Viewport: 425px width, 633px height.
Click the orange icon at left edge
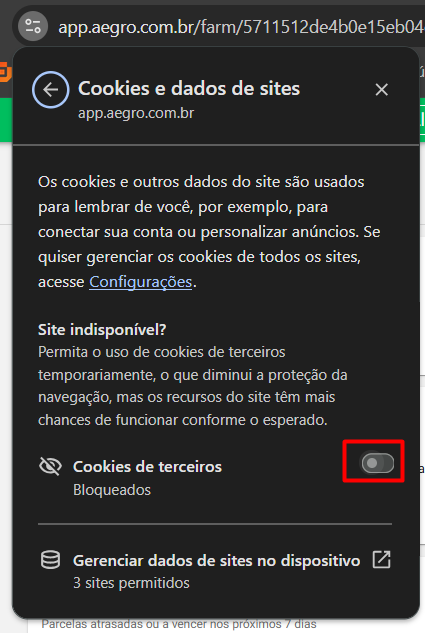click(5, 73)
